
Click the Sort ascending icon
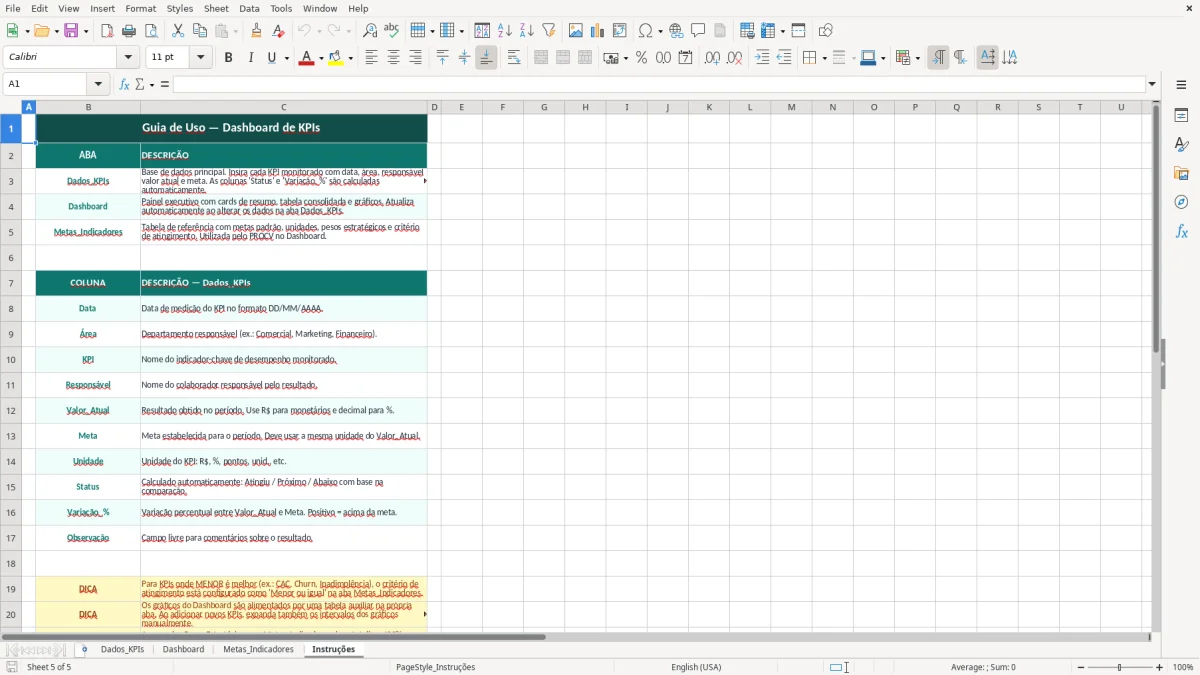point(505,31)
